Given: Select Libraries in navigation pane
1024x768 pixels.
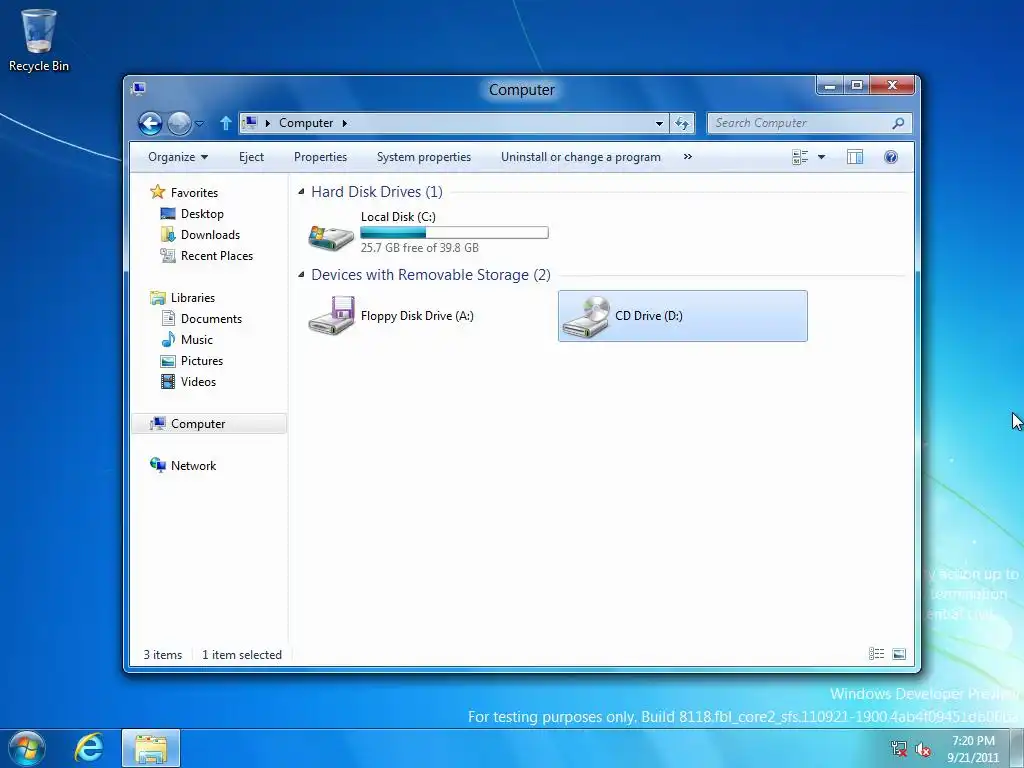Looking at the screenshot, I should tap(193, 298).
